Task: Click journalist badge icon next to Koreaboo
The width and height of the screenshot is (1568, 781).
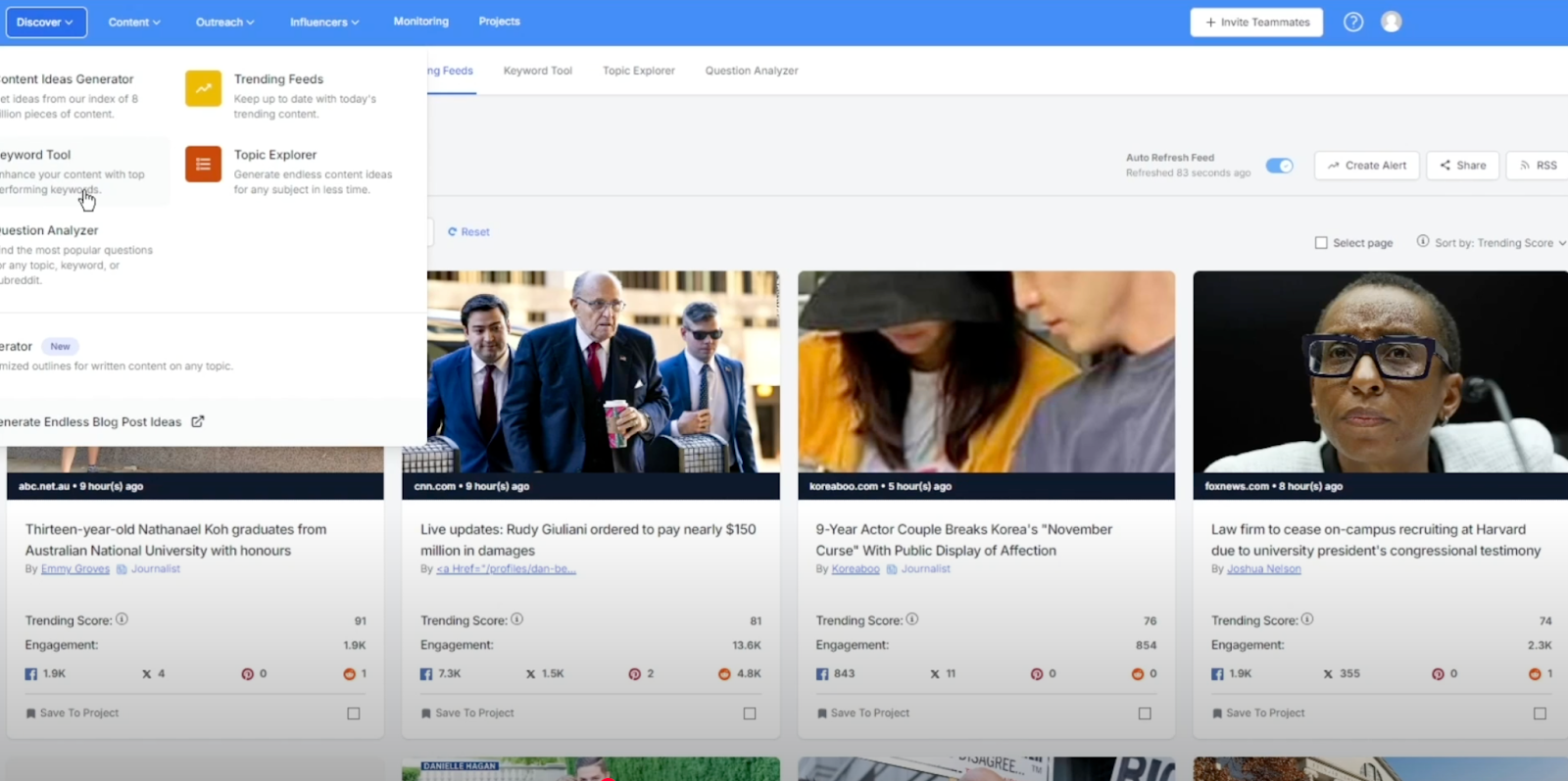Action: click(893, 569)
